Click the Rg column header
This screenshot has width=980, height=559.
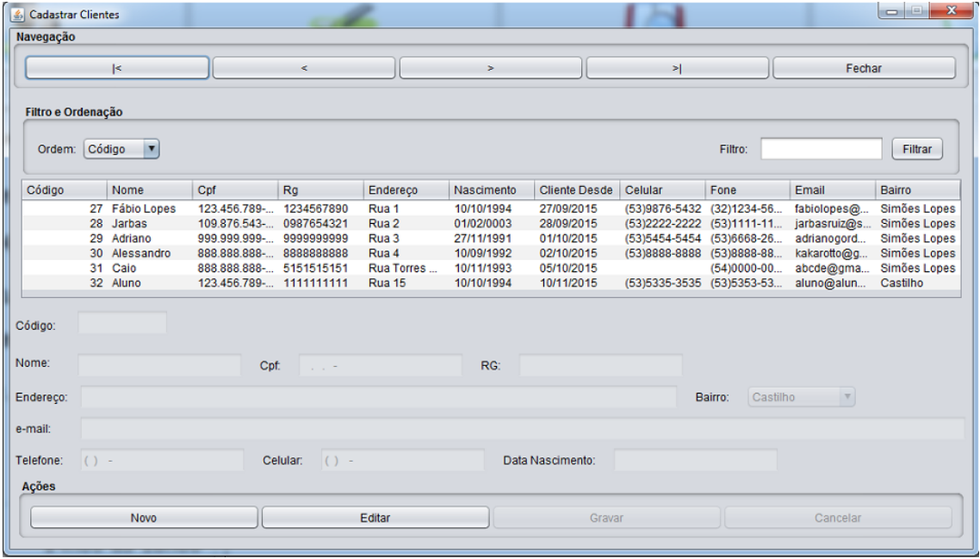click(x=321, y=190)
